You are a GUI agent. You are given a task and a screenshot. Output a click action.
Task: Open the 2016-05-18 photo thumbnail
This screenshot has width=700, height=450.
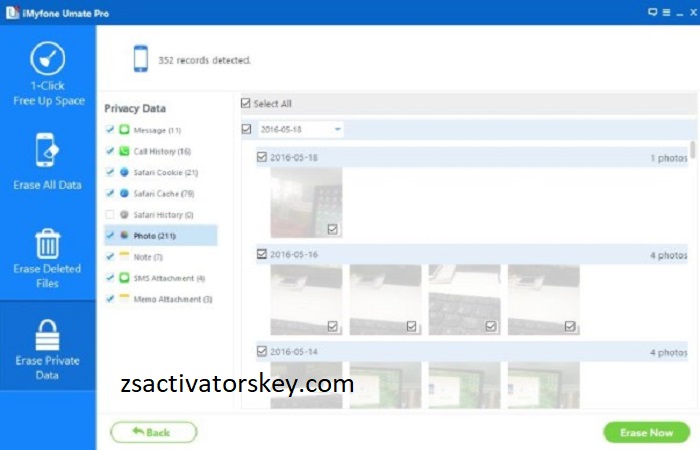pos(306,202)
